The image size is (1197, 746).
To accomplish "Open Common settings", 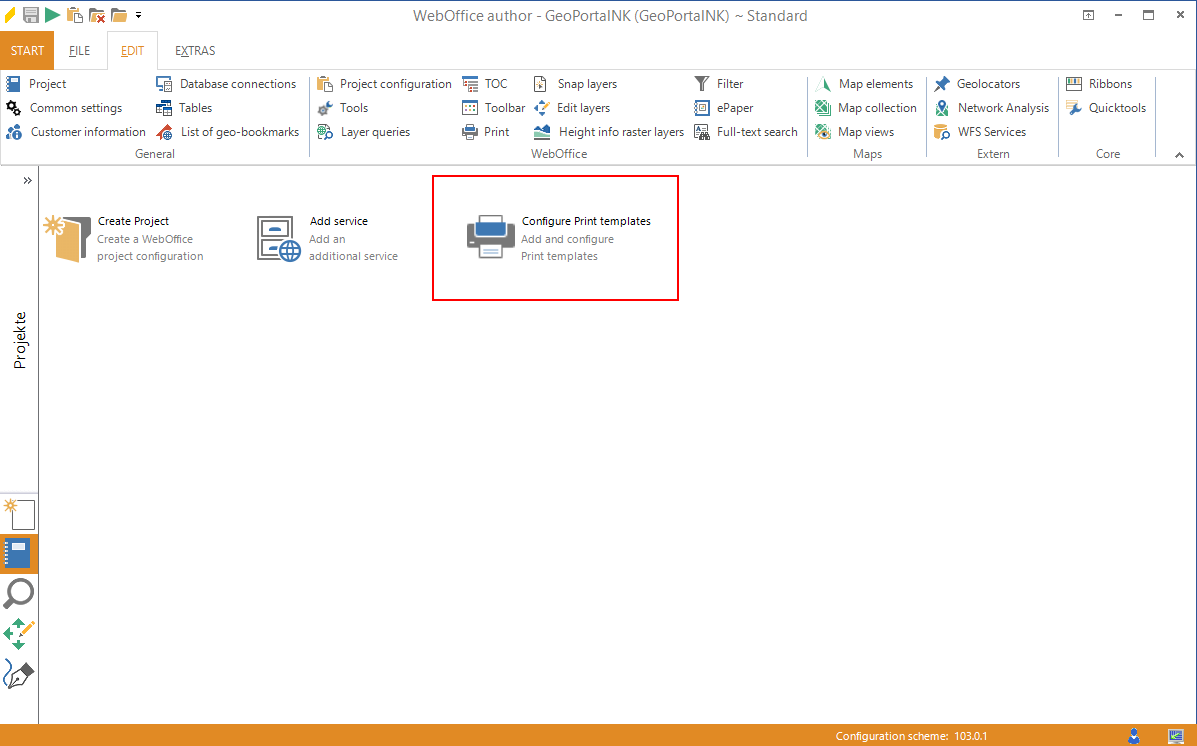I will (64, 108).
